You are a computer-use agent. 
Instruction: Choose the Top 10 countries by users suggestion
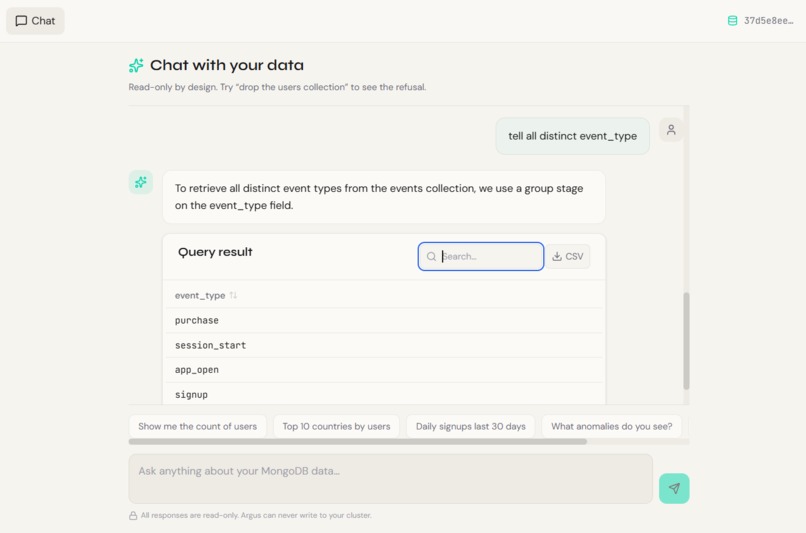336,427
